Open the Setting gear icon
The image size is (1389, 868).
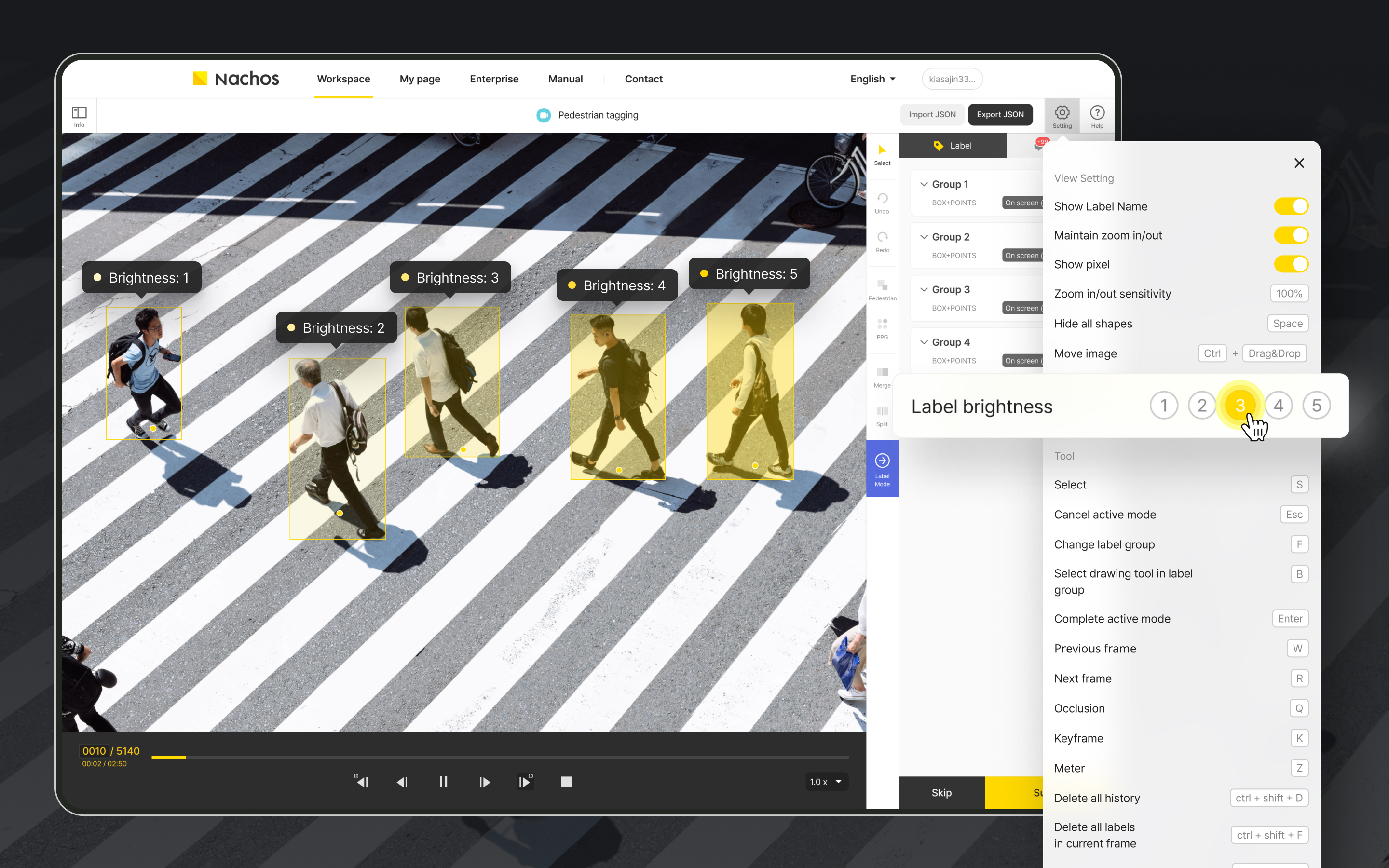[1062, 115]
